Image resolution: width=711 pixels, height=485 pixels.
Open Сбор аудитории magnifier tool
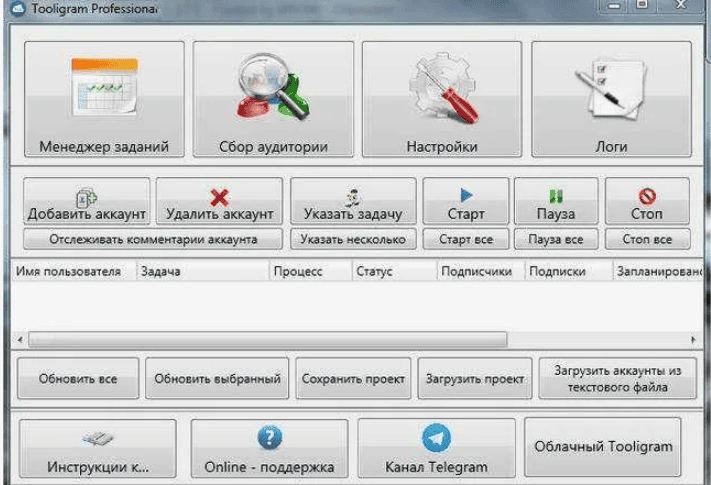coord(273,99)
